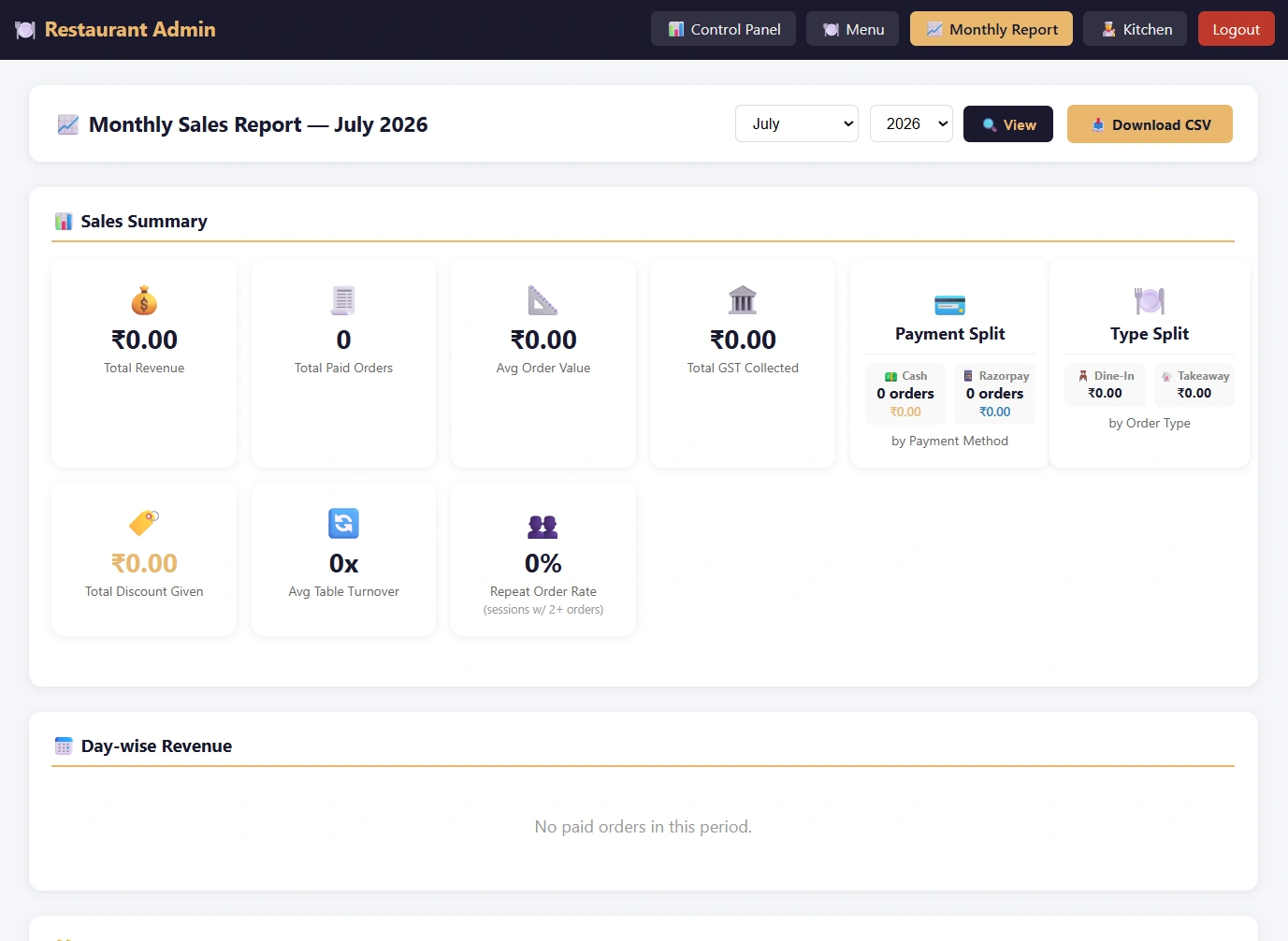This screenshot has width=1288, height=941.
Task: Click the Razorpay 0 orders text
Action: [x=994, y=394]
